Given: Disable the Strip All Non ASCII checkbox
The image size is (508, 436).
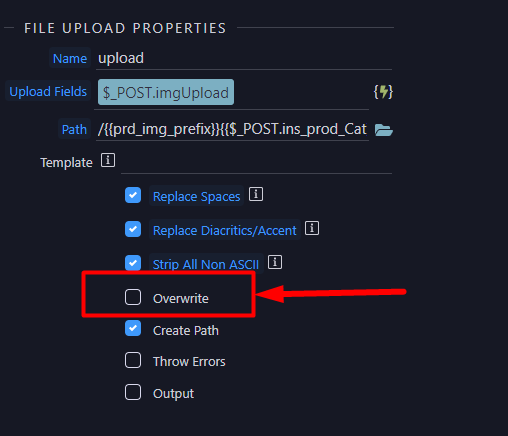Looking at the screenshot, I should pyautogui.click(x=133, y=263).
